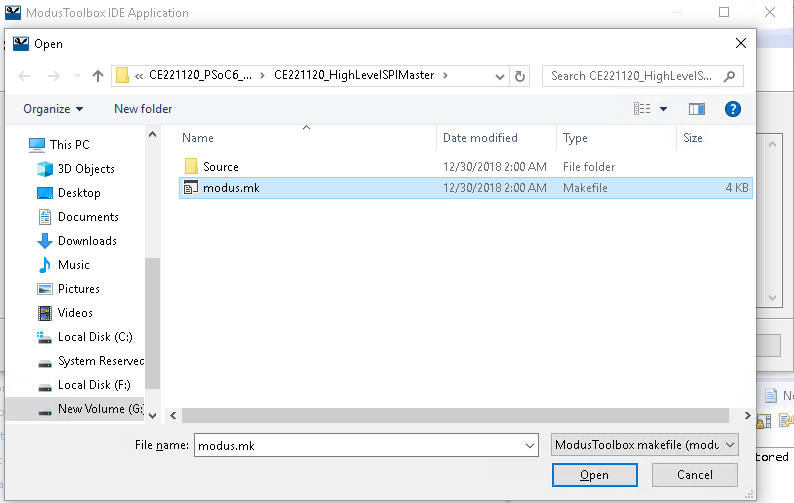The image size is (794, 503).
Task: Focus the Search CE221120_HighLevelS... box
Action: tap(642, 76)
